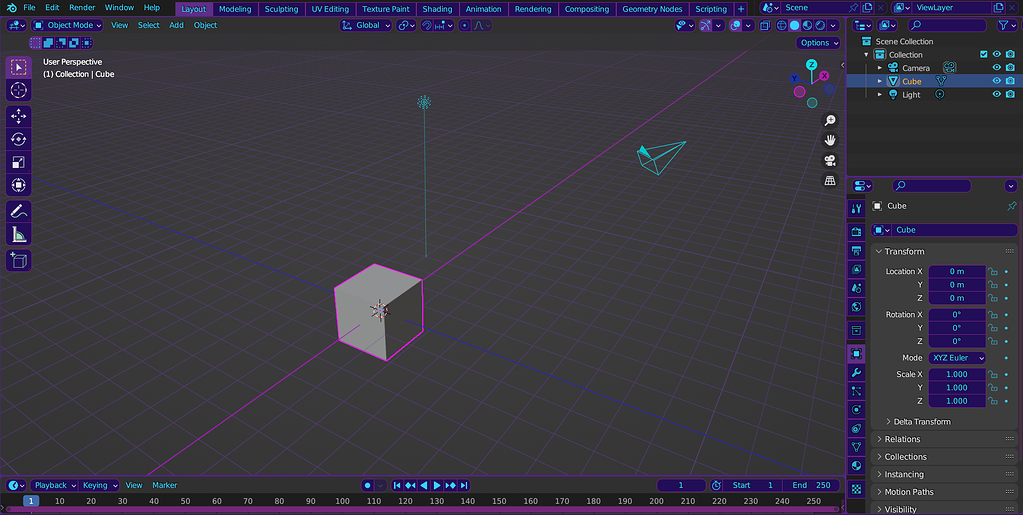Open the World properties tab
Image resolution: width=1023 pixels, height=515 pixels.
tap(857, 307)
